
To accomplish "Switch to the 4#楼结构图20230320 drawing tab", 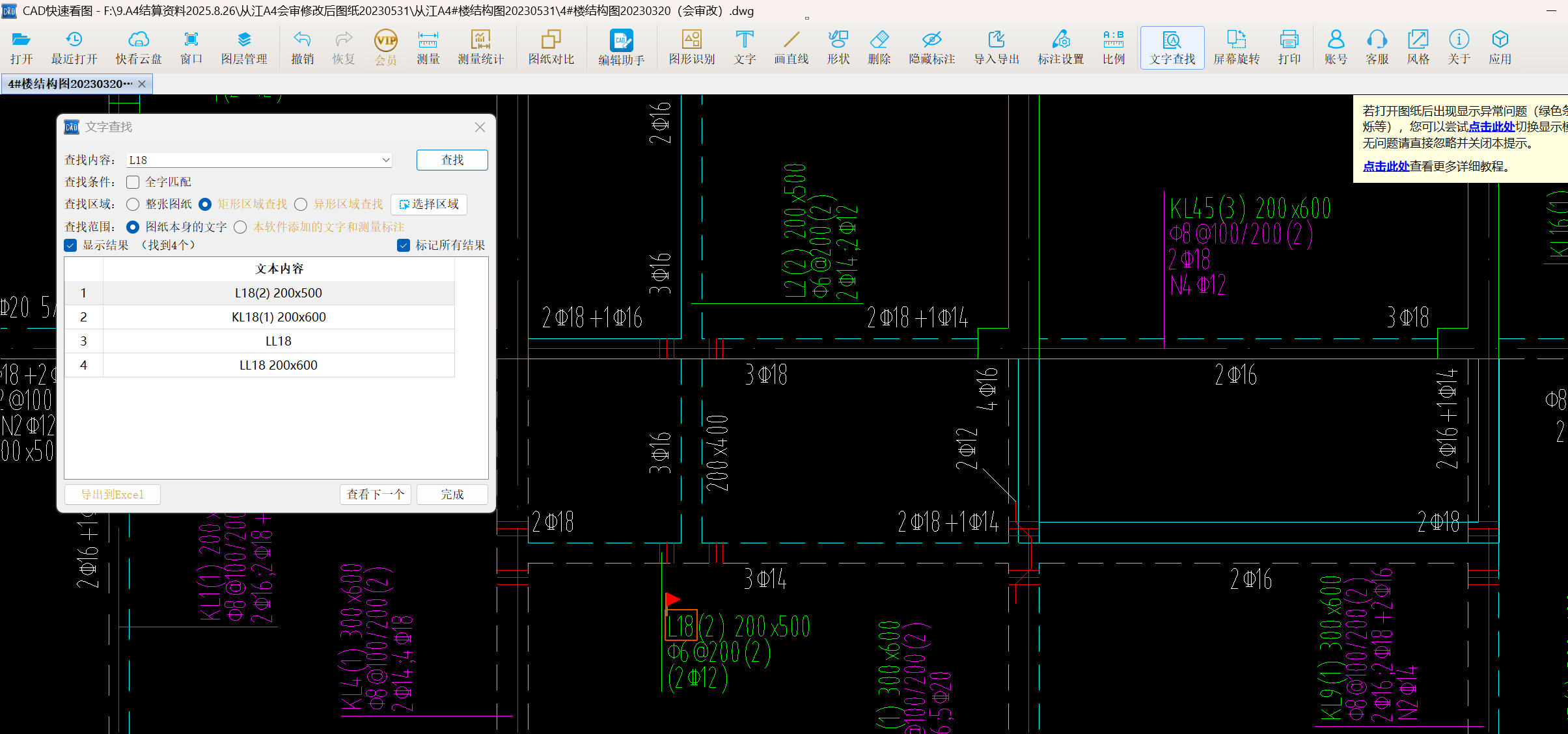I will coord(70,84).
